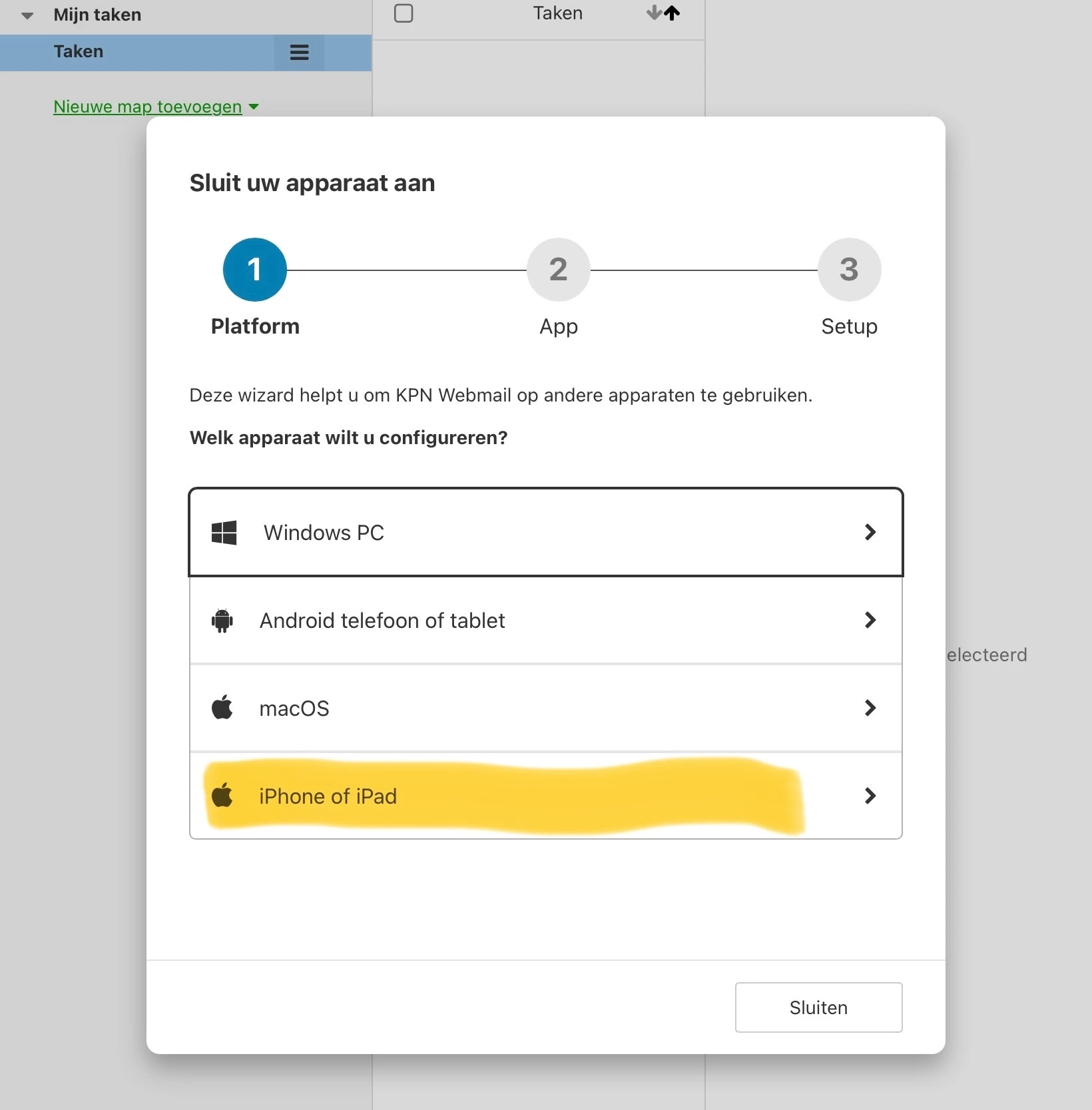The width and height of the screenshot is (1092, 1110).
Task: Click the Windows logo icon
Action: [224, 533]
